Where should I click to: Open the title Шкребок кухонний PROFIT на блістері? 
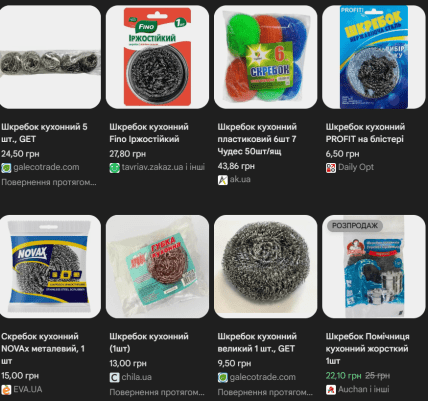click(365, 133)
